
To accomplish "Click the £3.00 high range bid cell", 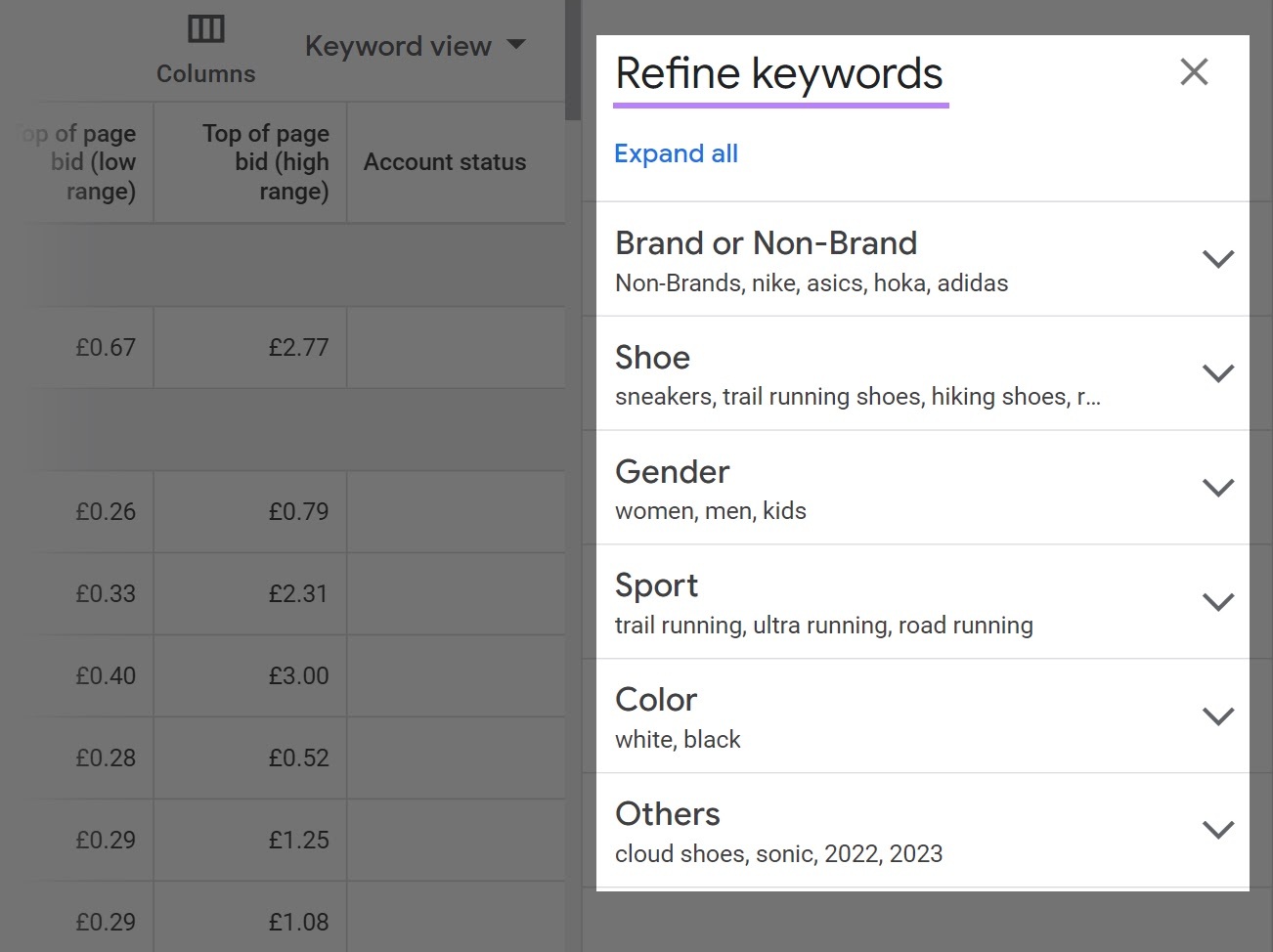I will pos(298,675).
